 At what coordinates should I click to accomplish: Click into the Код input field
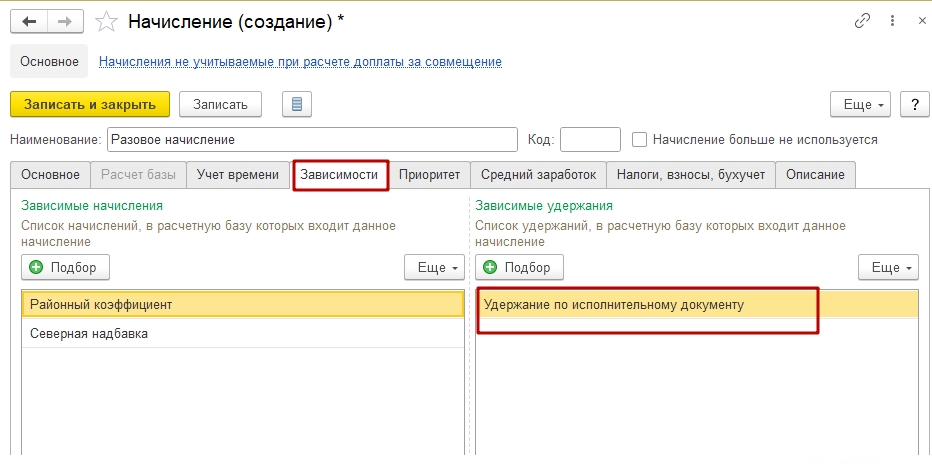(590, 140)
